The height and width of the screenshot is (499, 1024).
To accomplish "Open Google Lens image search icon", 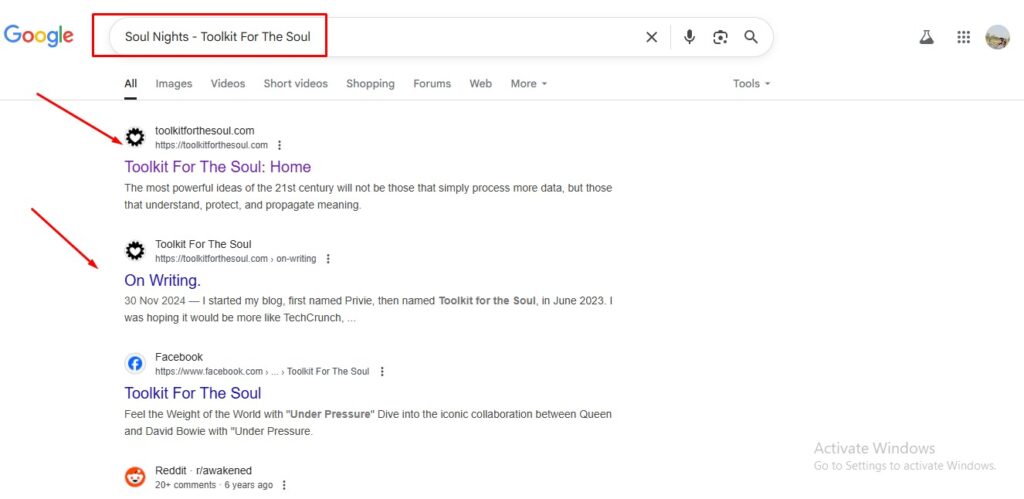I will pos(720,37).
